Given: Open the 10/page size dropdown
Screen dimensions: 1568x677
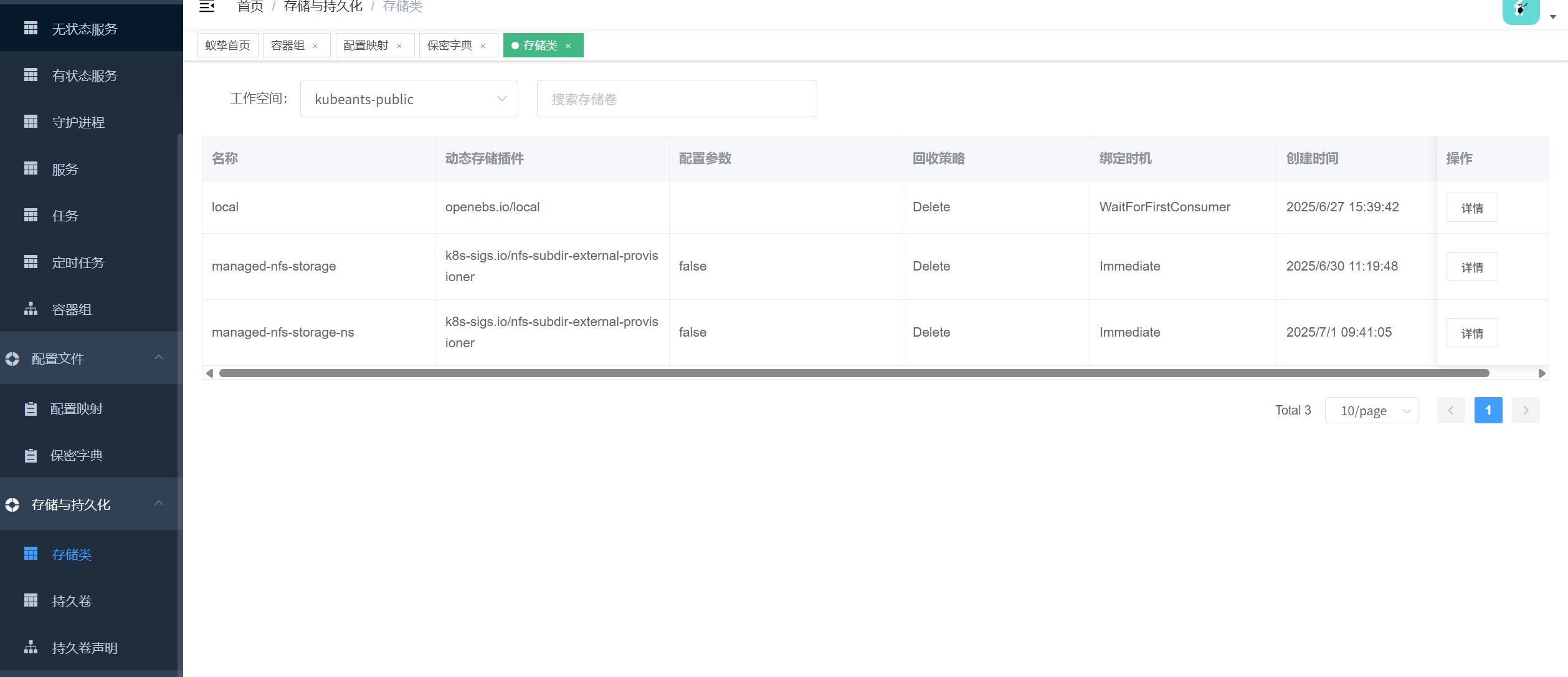Looking at the screenshot, I should (x=1371, y=411).
